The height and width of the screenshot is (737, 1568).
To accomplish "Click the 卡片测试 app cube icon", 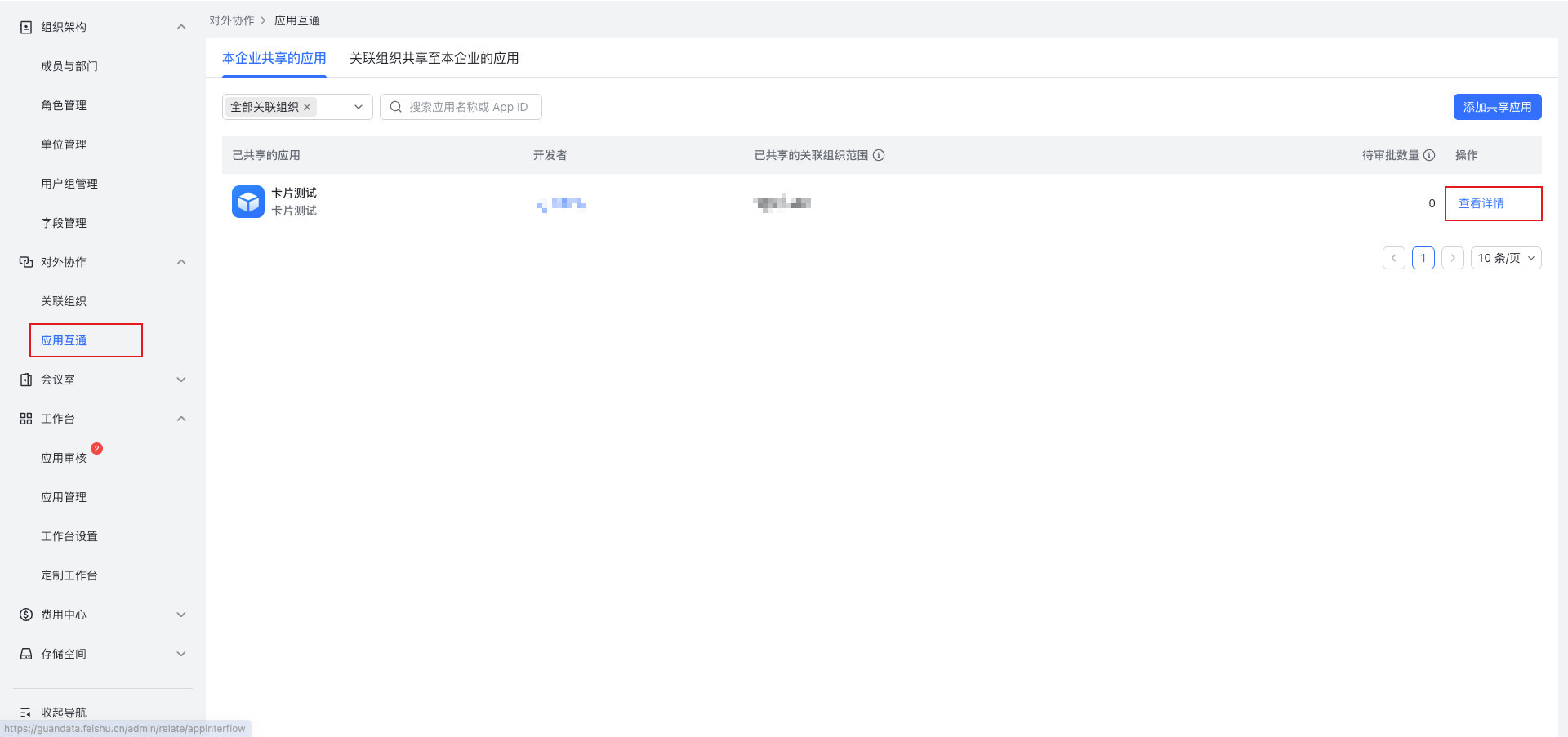I will click(247, 202).
